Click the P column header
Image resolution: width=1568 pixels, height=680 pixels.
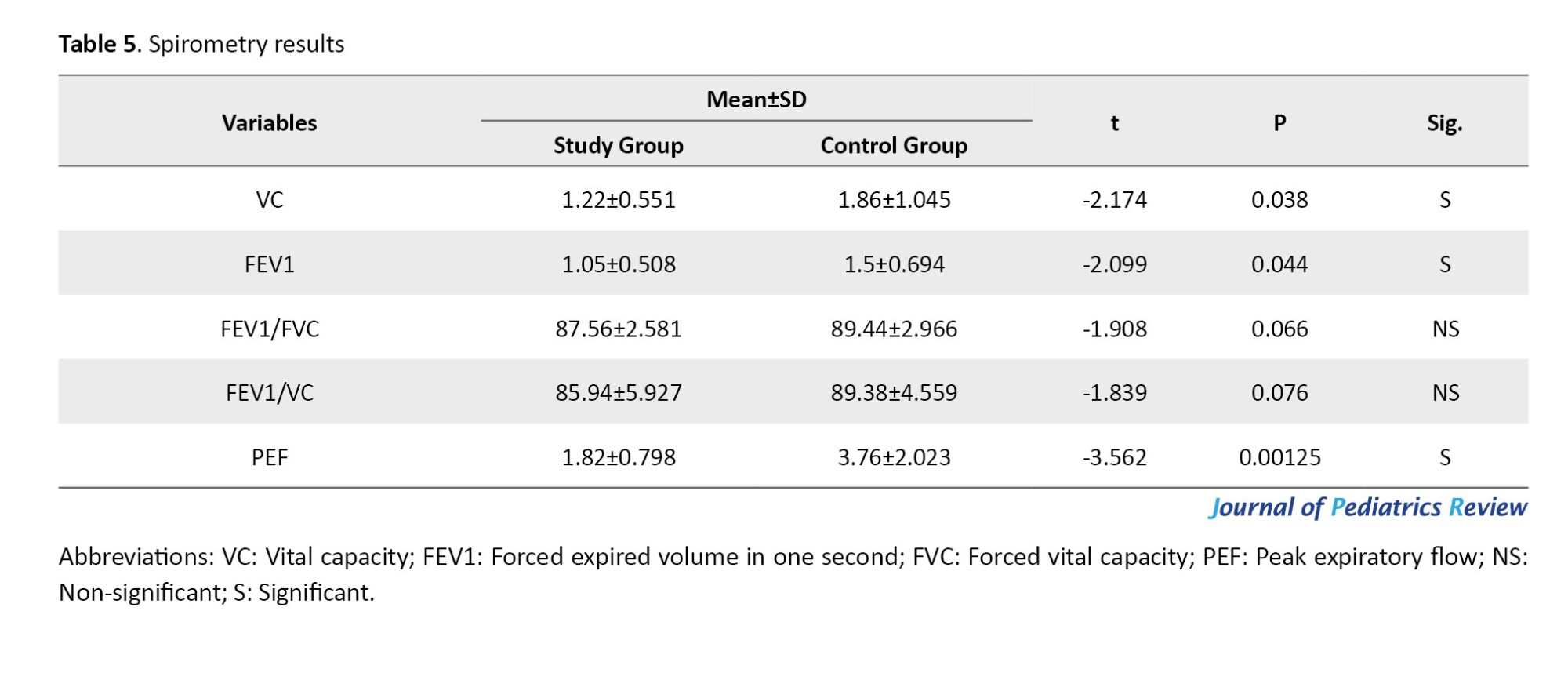1279,122
